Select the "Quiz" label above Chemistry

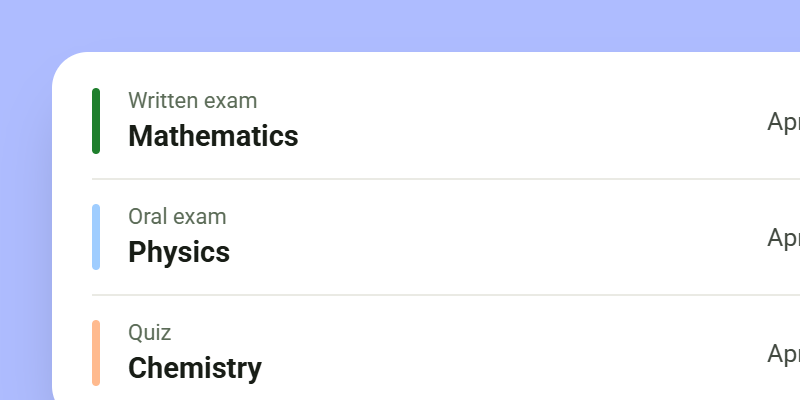pyautogui.click(x=149, y=333)
